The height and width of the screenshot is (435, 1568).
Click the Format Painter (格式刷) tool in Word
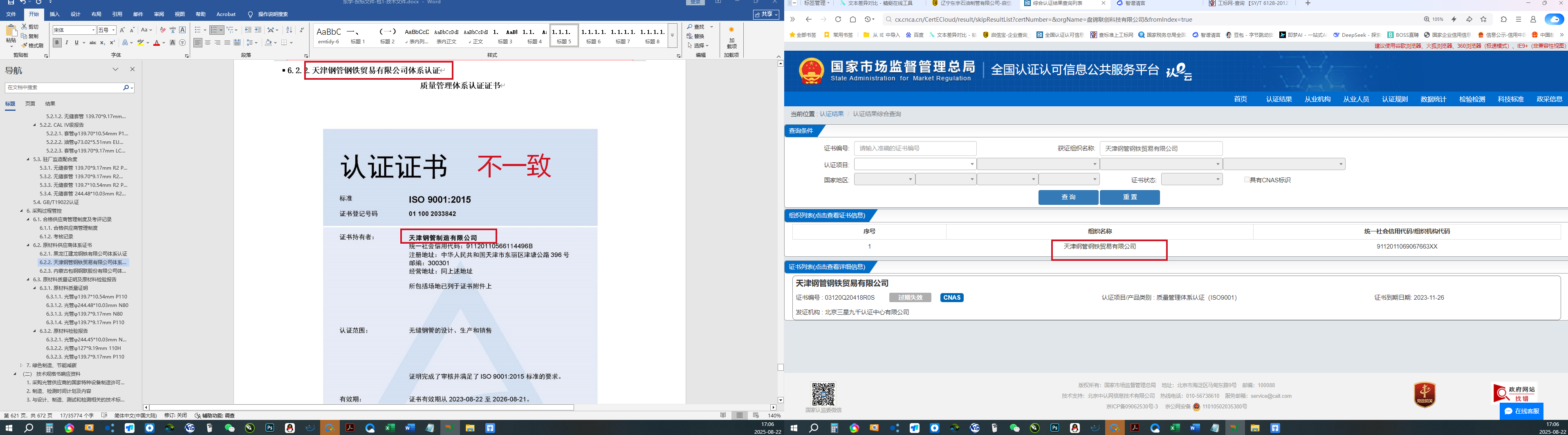tap(32, 46)
